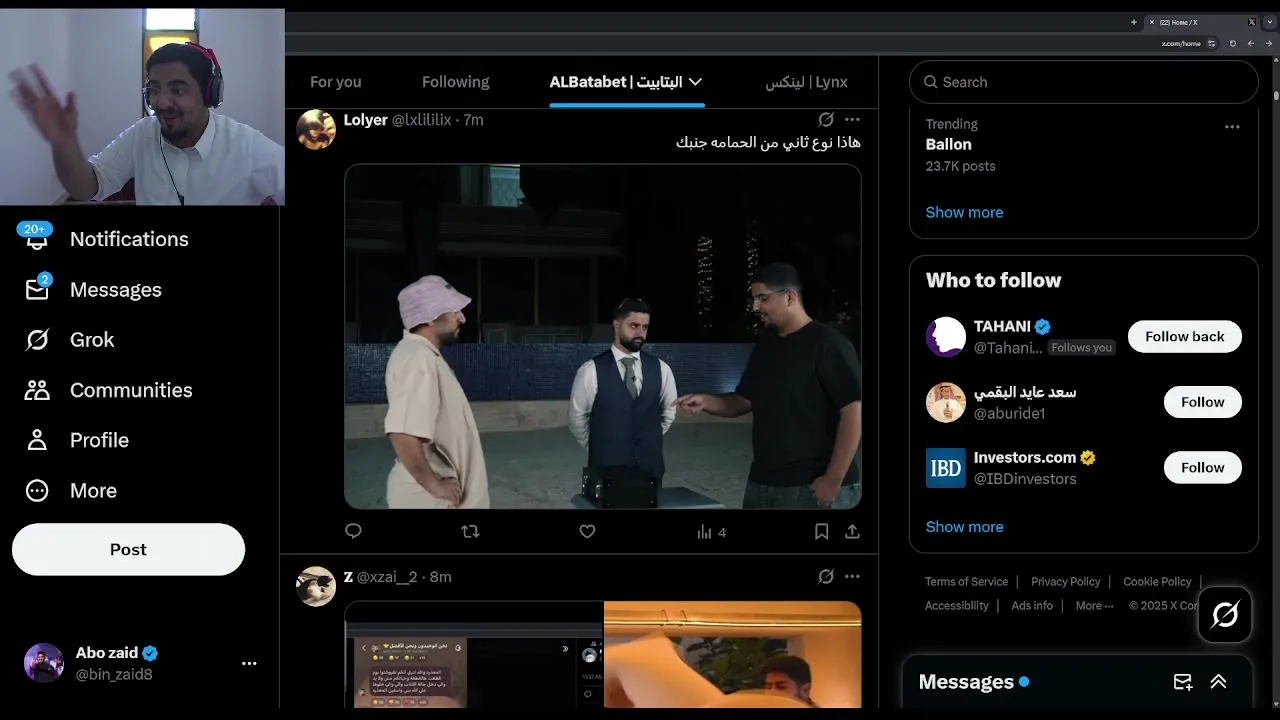Screen dimensions: 1280x720
Task: Open Grok icon in left sidebar
Action: 37,340
